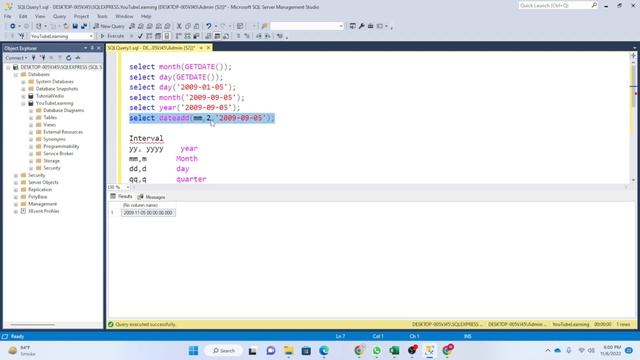Viewport: 640px width, 360px height.
Task: Select the PolyBase folder
Action: point(38,197)
